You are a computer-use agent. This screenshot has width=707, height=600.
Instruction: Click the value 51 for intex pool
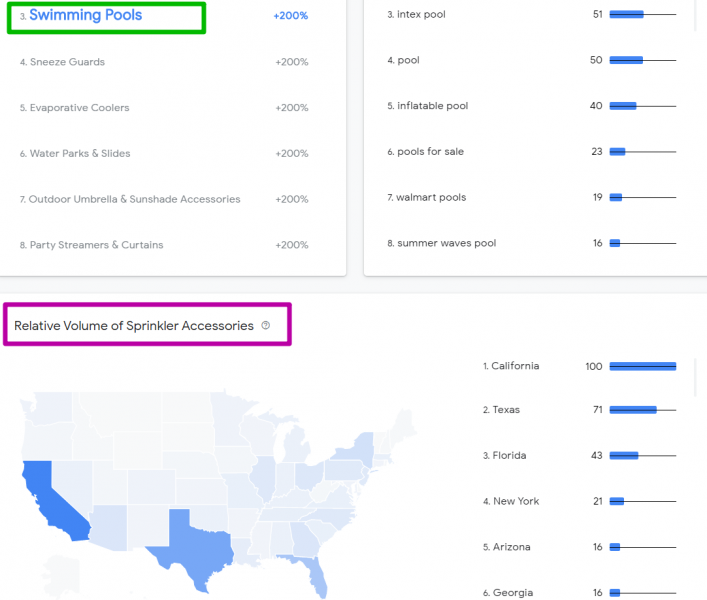click(x=597, y=14)
